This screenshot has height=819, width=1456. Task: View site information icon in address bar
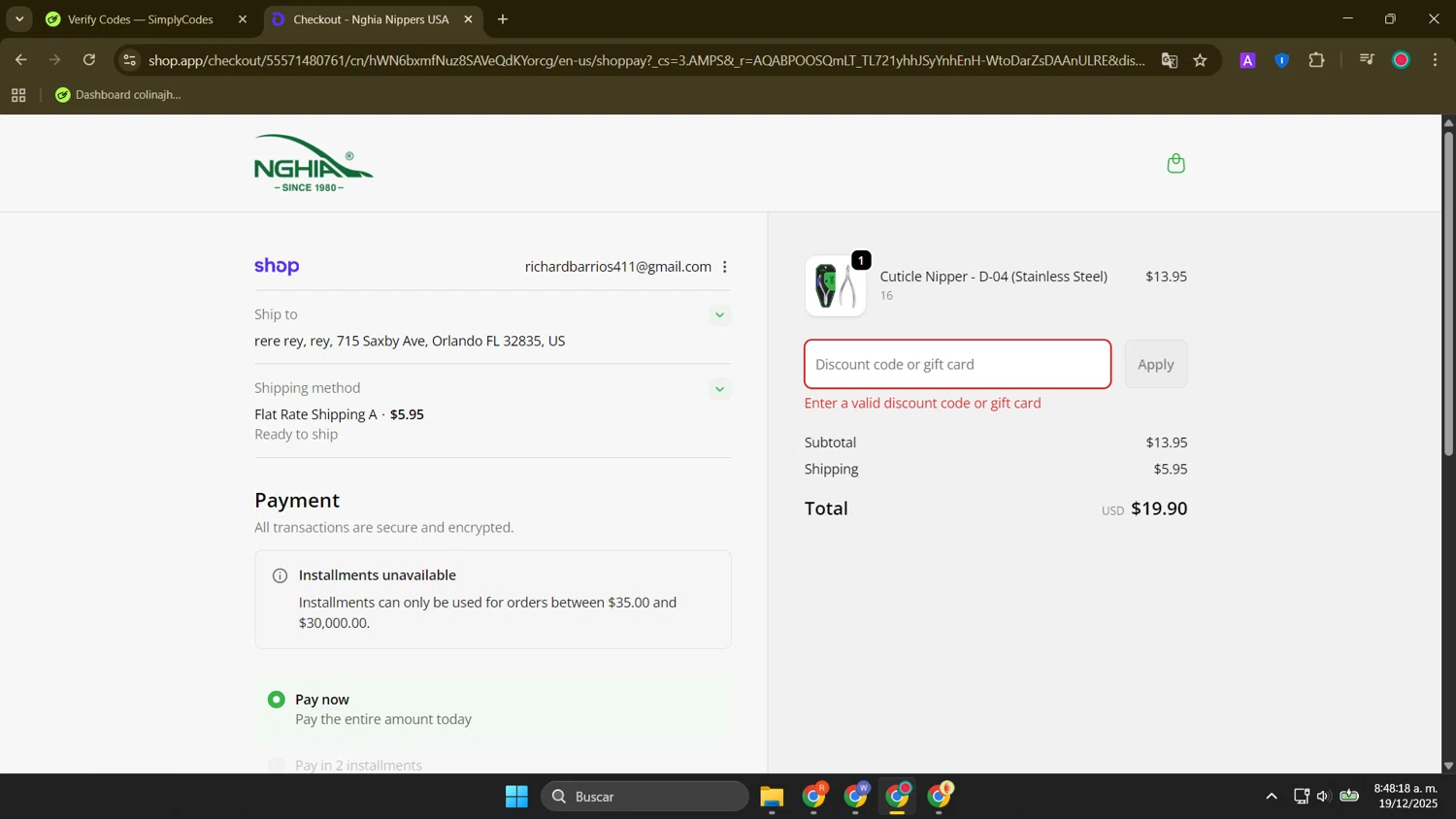coord(130,60)
